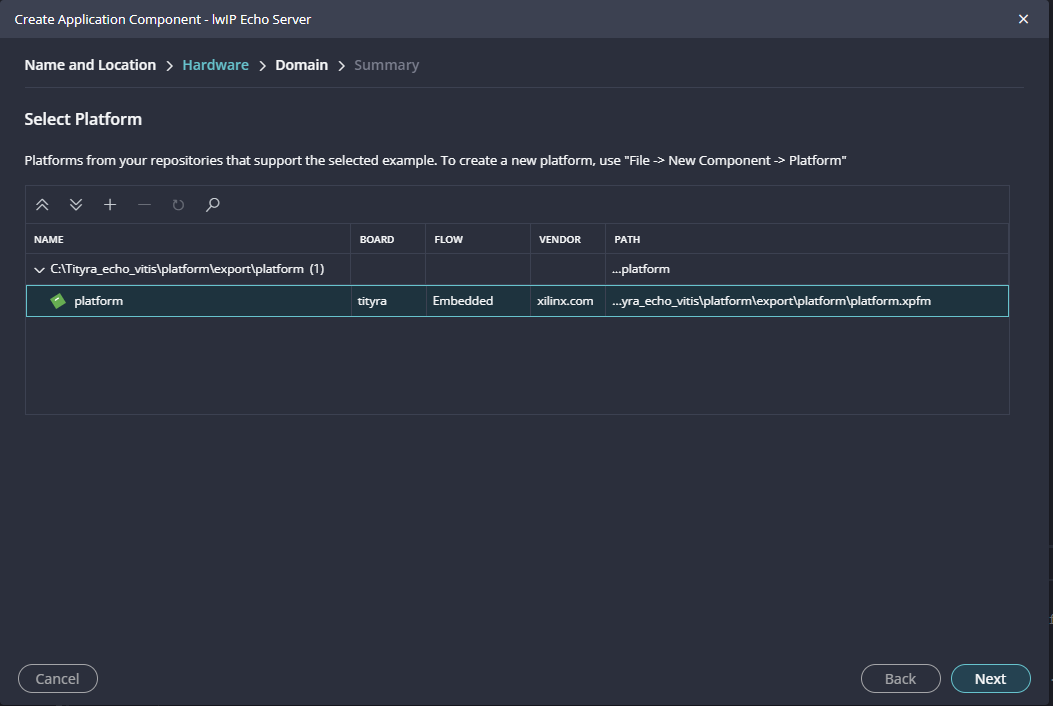Click the green platform icon in row
This screenshot has width=1053, height=706.
tap(58, 301)
